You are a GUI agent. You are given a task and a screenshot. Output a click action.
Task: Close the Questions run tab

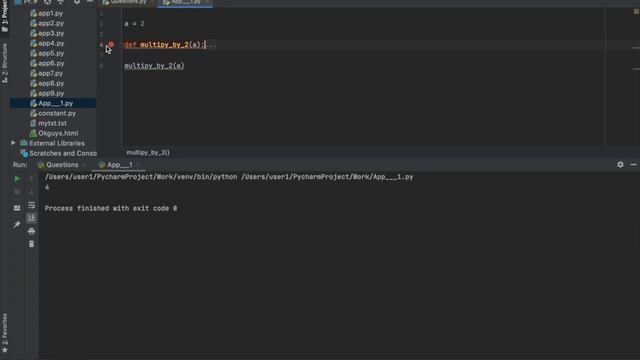[x=84, y=165]
